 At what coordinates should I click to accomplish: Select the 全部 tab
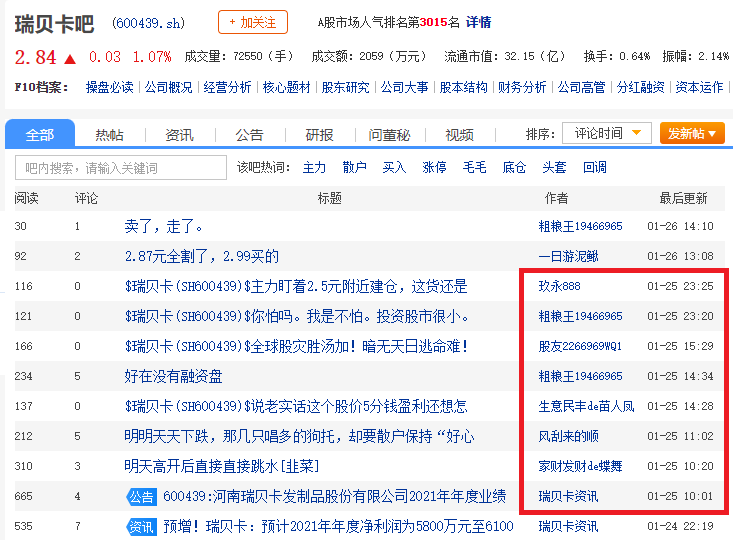[x=40, y=134]
